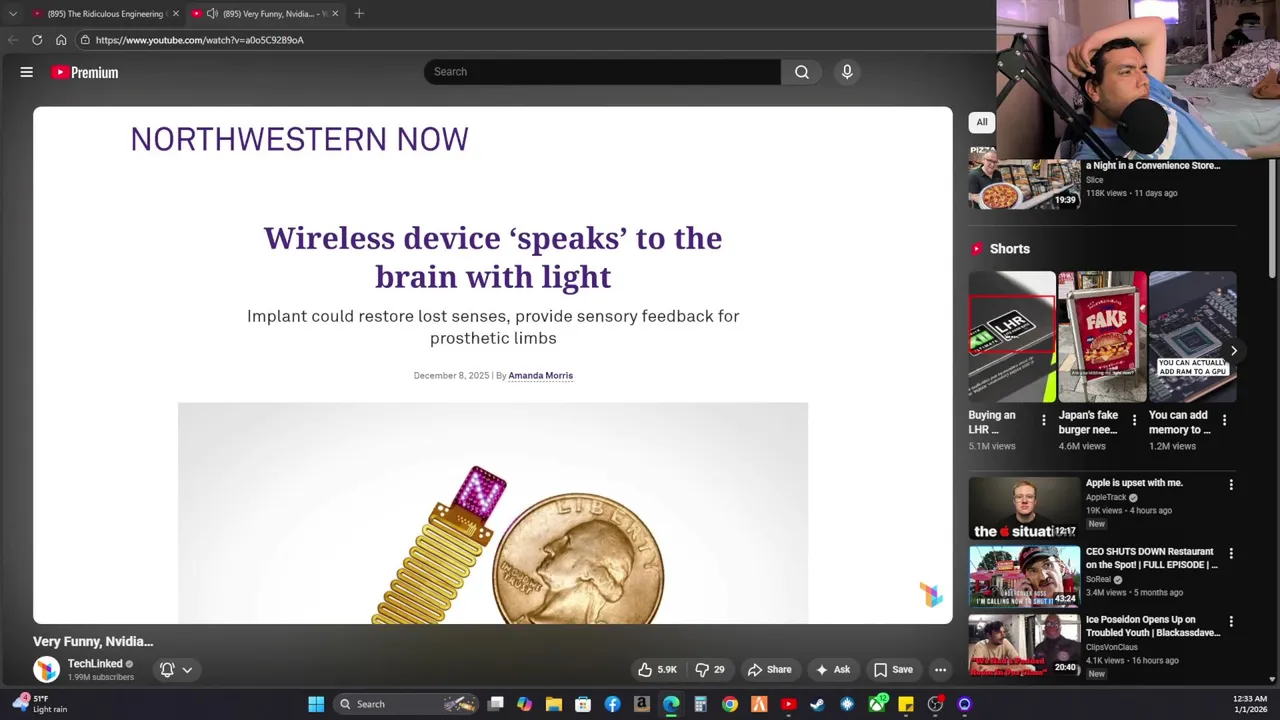Expand the browser tab search dropdown
The width and height of the screenshot is (1280, 720).
tap(12, 13)
